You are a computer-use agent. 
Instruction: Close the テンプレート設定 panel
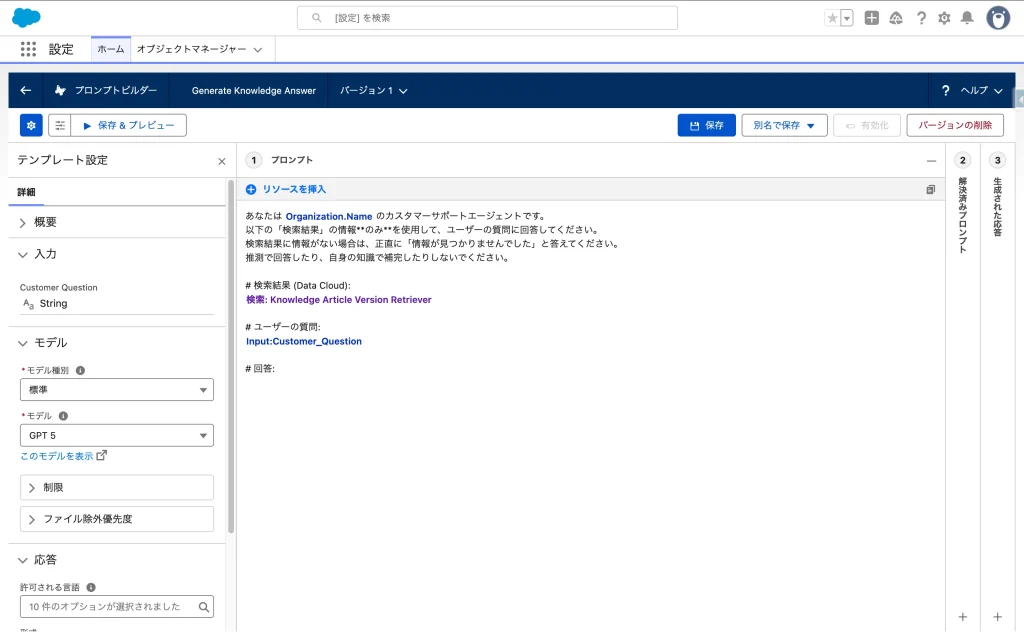(x=222, y=161)
